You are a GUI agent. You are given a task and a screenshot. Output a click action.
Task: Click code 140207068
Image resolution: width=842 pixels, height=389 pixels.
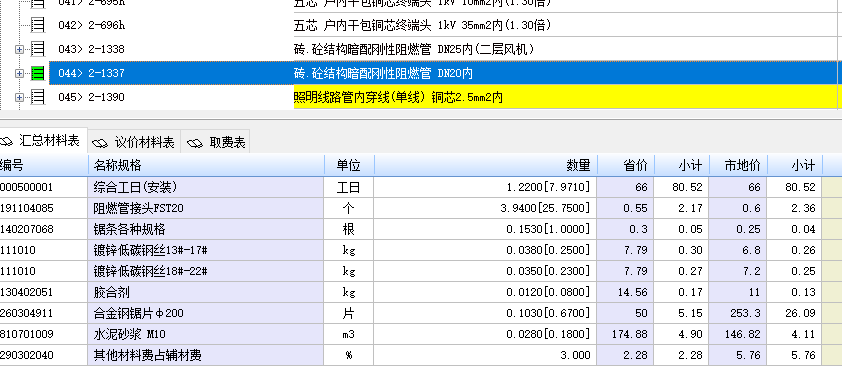click(27, 229)
